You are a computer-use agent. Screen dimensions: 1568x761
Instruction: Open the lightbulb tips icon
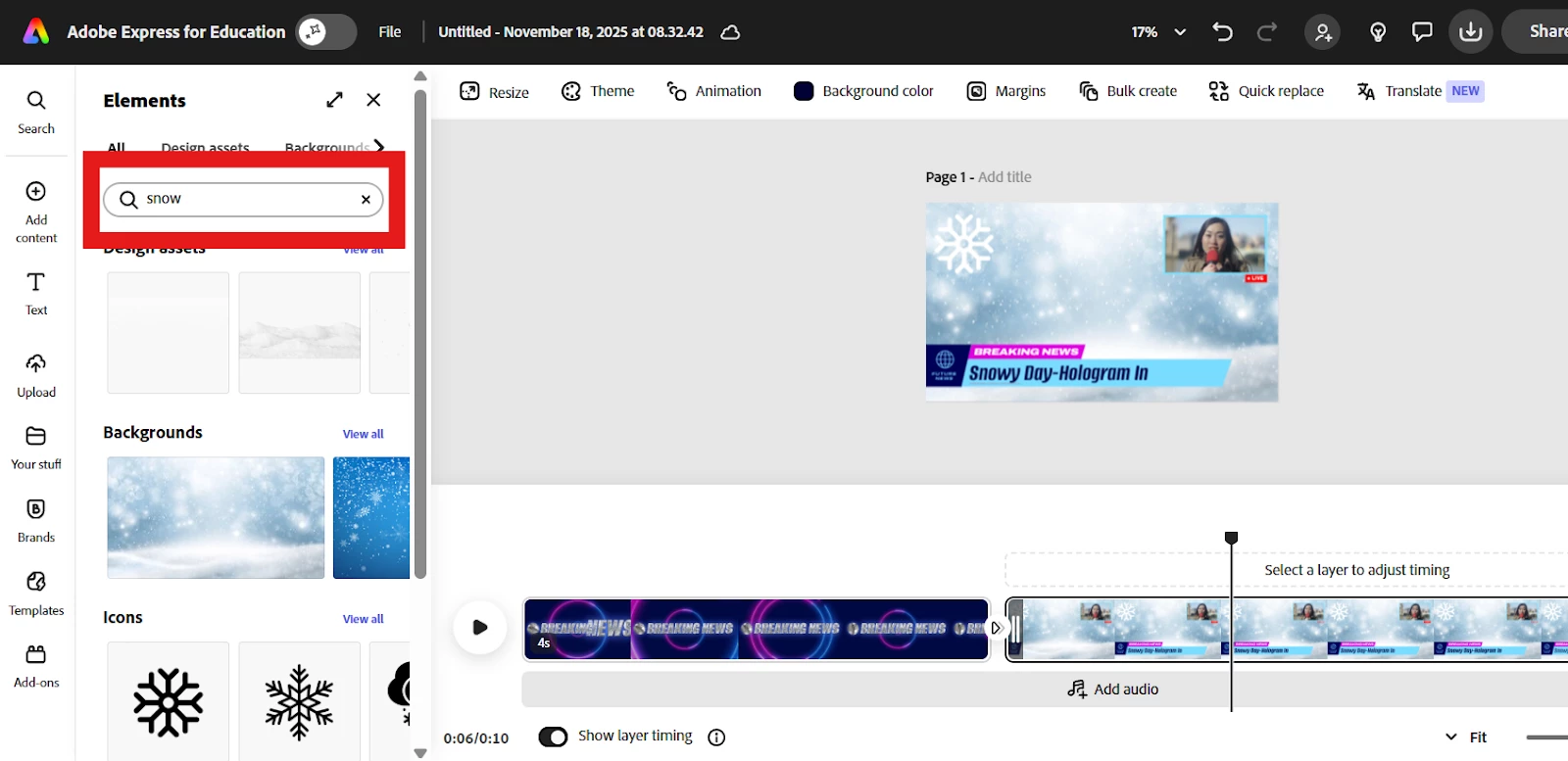point(1378,32)
